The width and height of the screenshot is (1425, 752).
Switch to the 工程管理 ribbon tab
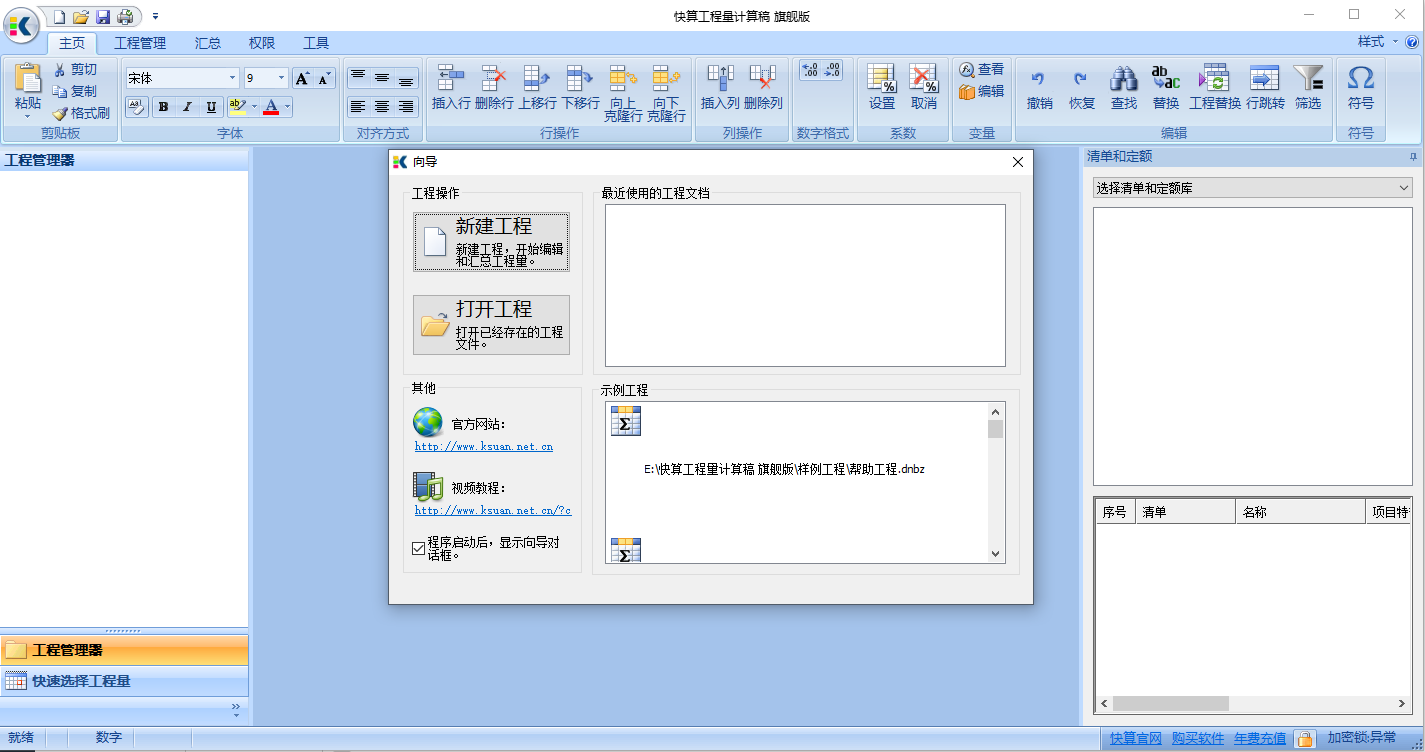point(140,42)
